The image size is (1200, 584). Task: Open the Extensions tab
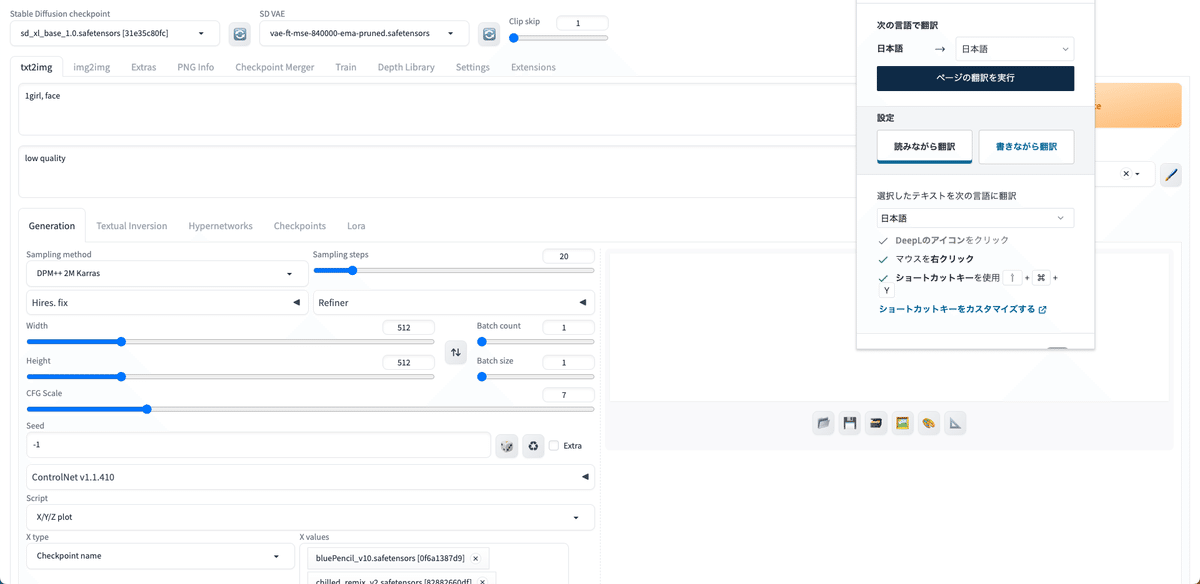[533, 67]
